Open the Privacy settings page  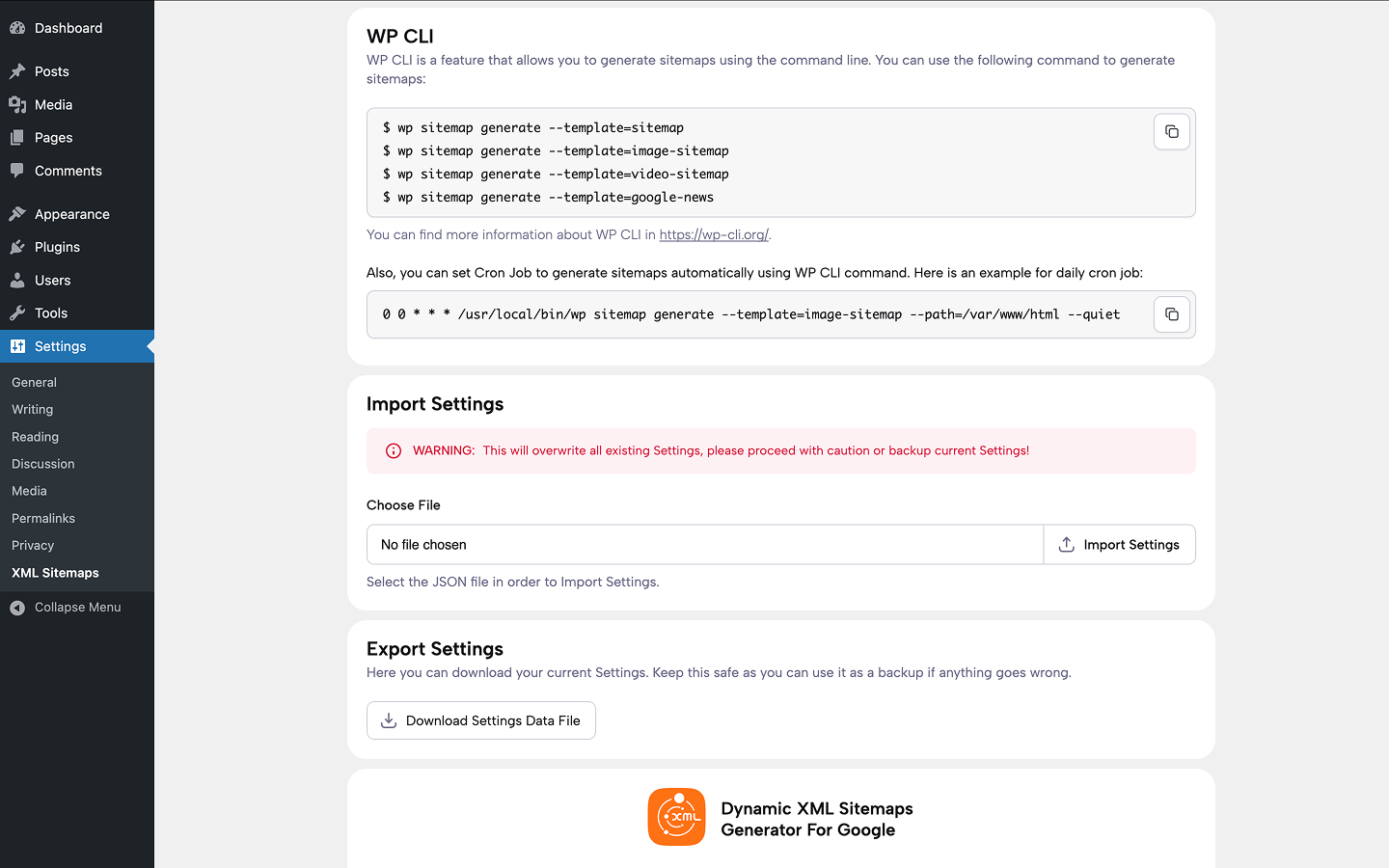32,545
